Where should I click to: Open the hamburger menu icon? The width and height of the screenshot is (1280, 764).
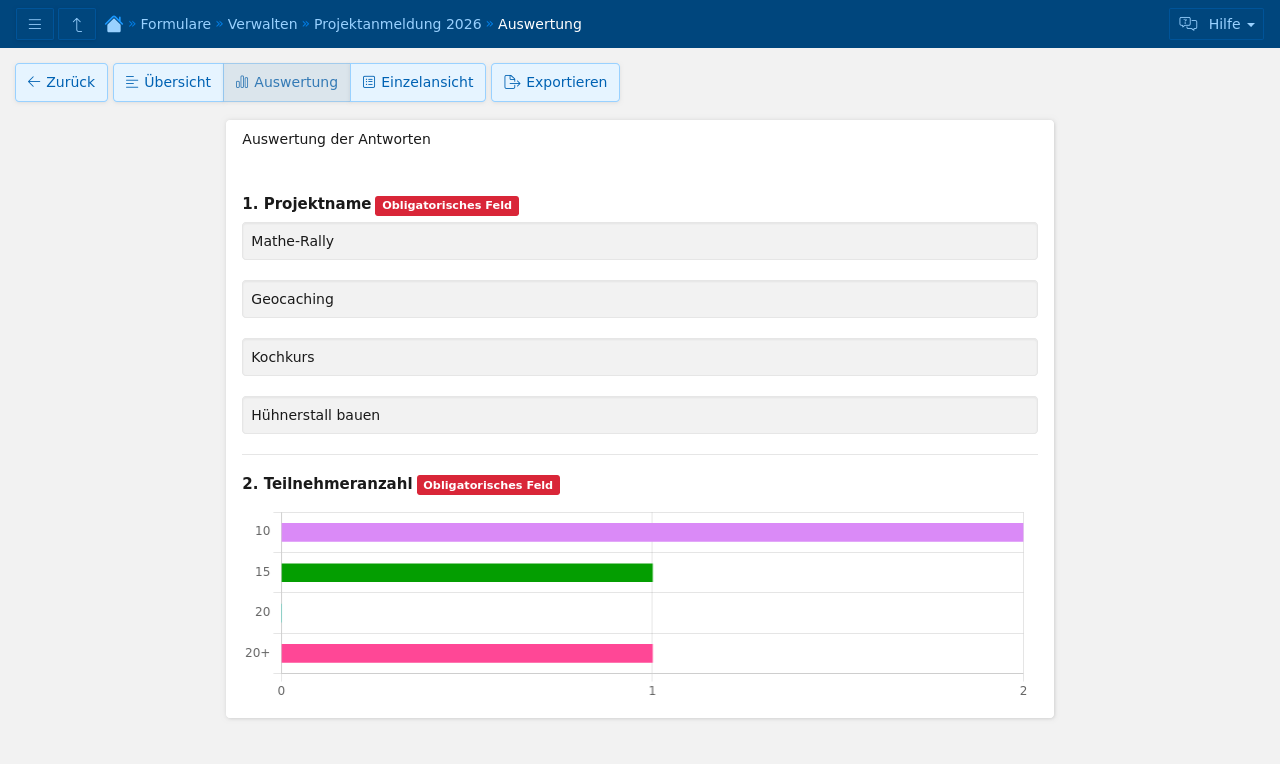click(35, 24)
